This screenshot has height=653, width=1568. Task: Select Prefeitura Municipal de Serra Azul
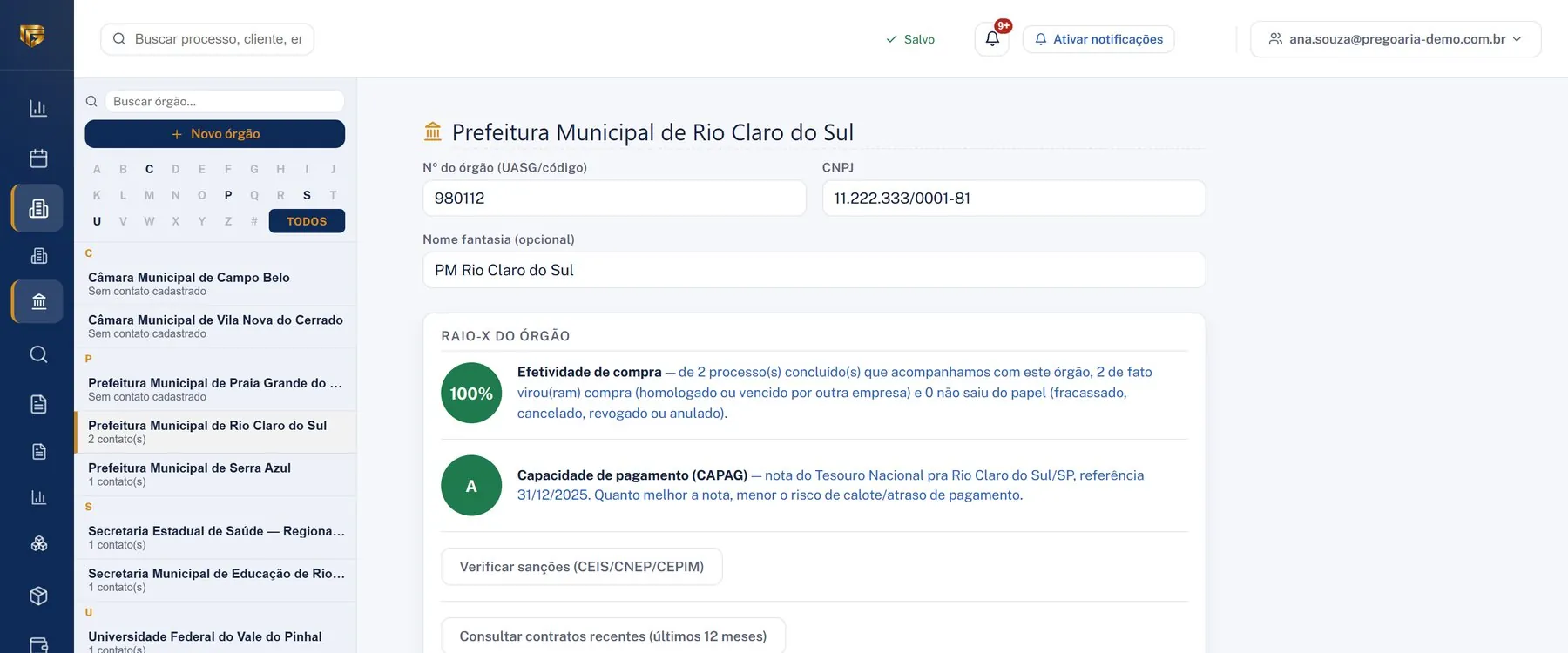(215, 475)
